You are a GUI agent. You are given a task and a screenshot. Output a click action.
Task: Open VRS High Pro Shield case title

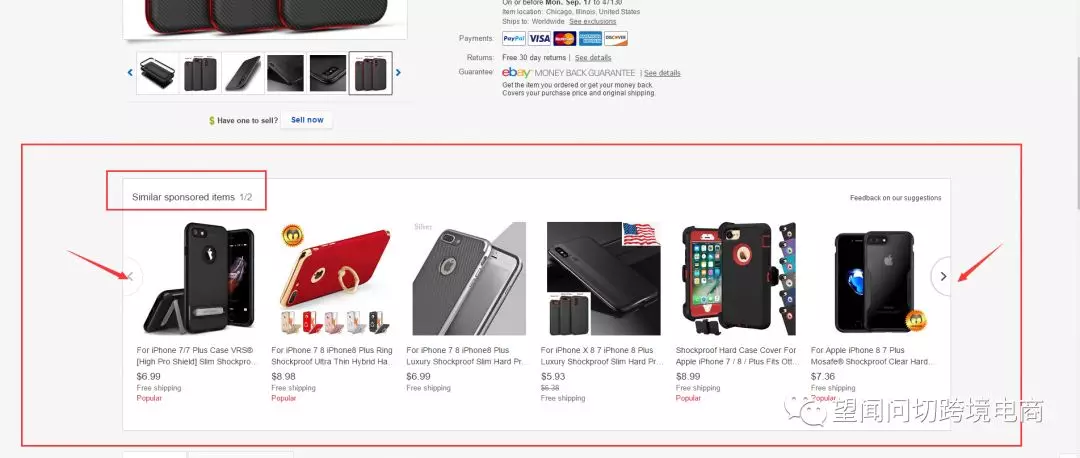(196, 355)
